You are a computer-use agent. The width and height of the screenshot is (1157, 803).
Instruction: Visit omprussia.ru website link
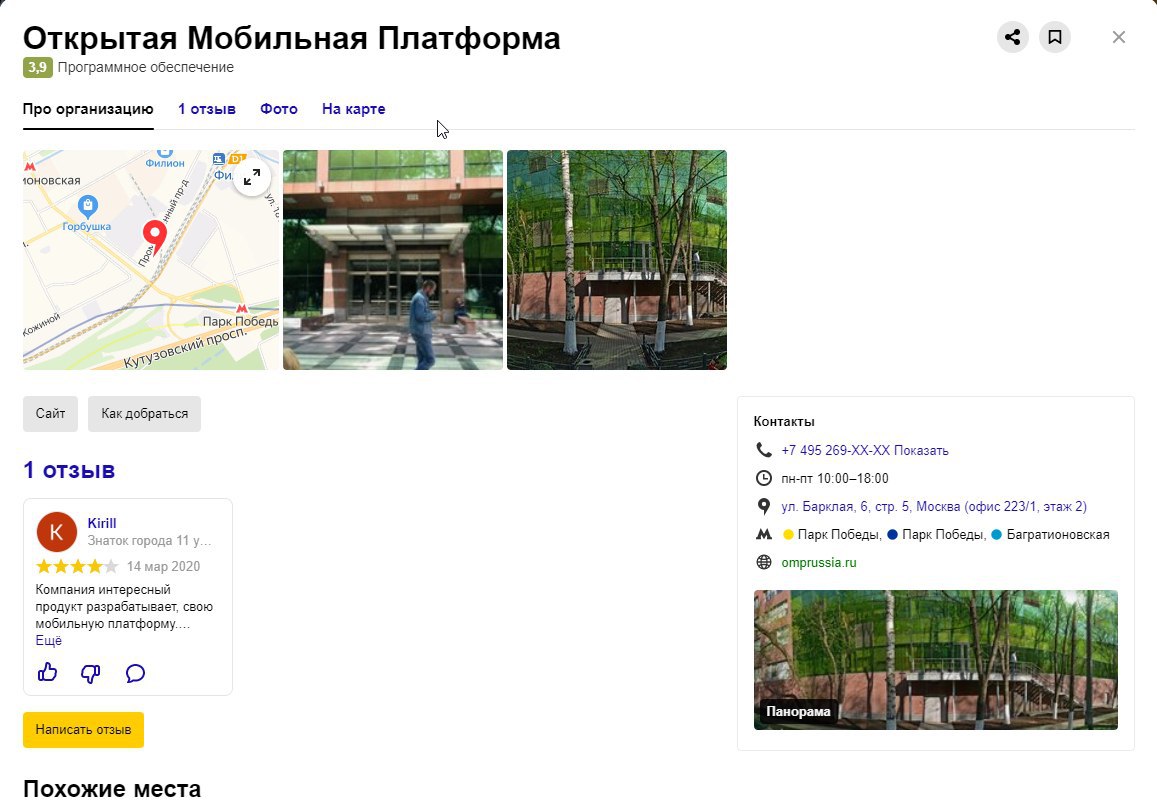click(x=819, y=562)
